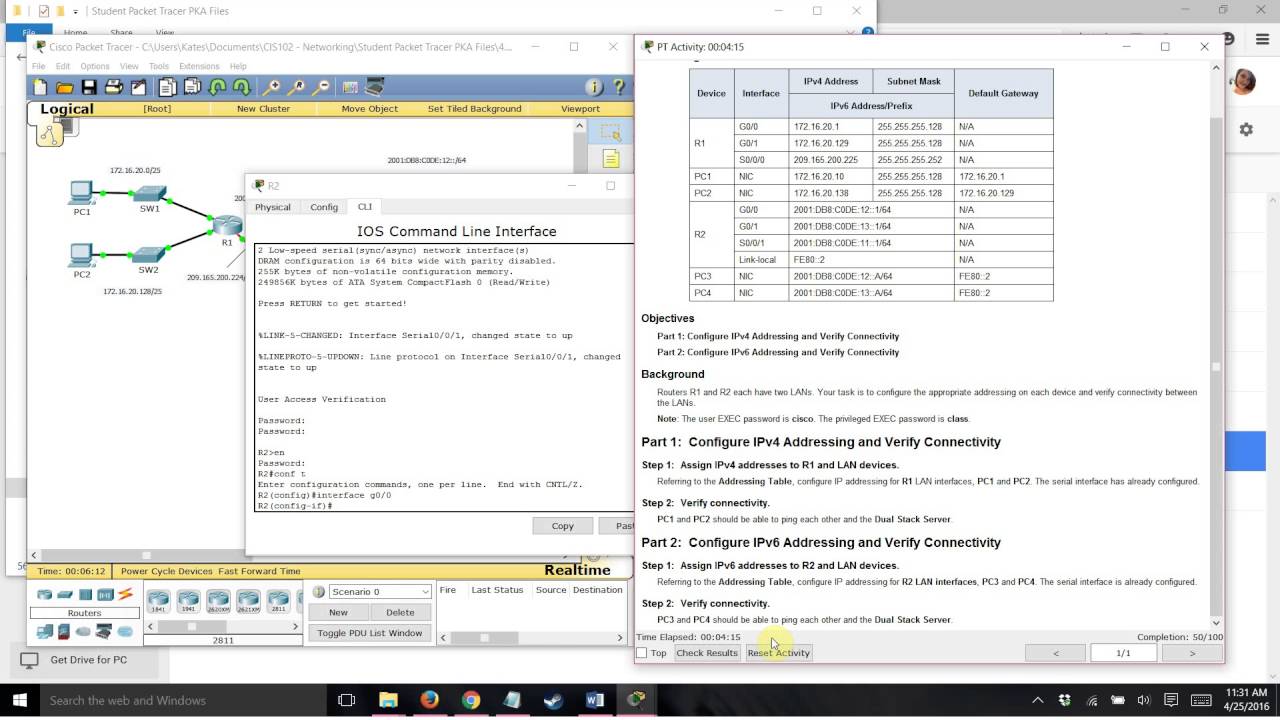Image resolution: width=1280 pixels, height=720 pixels.
Task: Open the Scenario 0 dropdown
Action: (380, 591)
